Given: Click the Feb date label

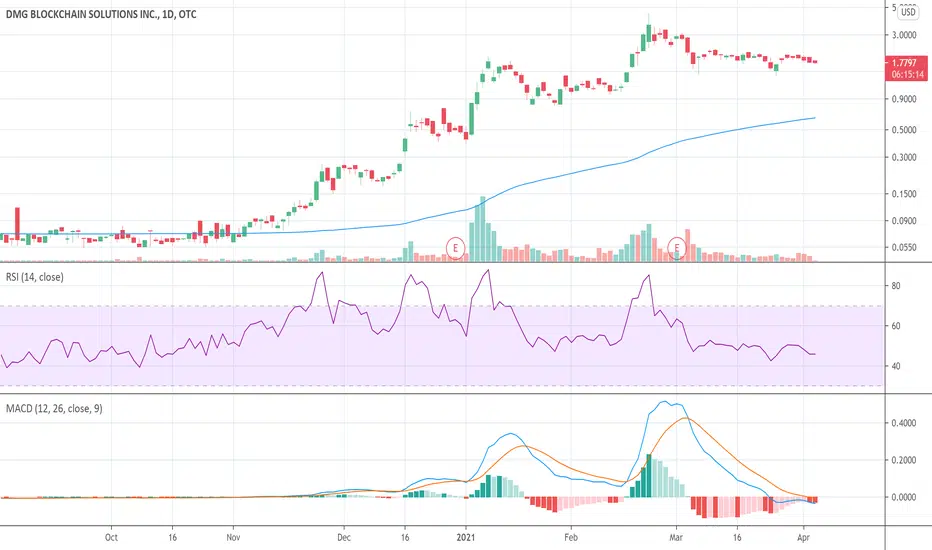Looking at the screenshot, I should [x=571, y=538].
